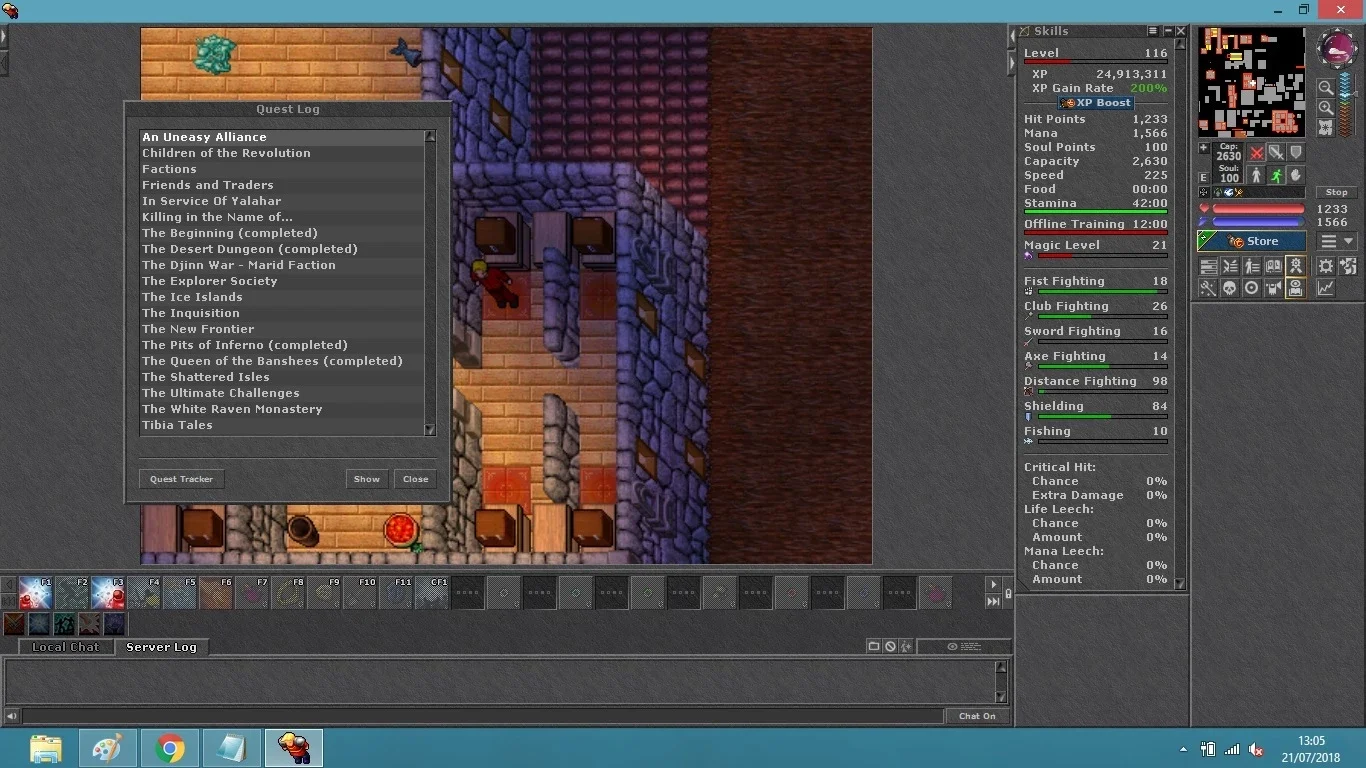Click the chat input field
This screenshot has height=768, width=1366.
pos(483,716)
